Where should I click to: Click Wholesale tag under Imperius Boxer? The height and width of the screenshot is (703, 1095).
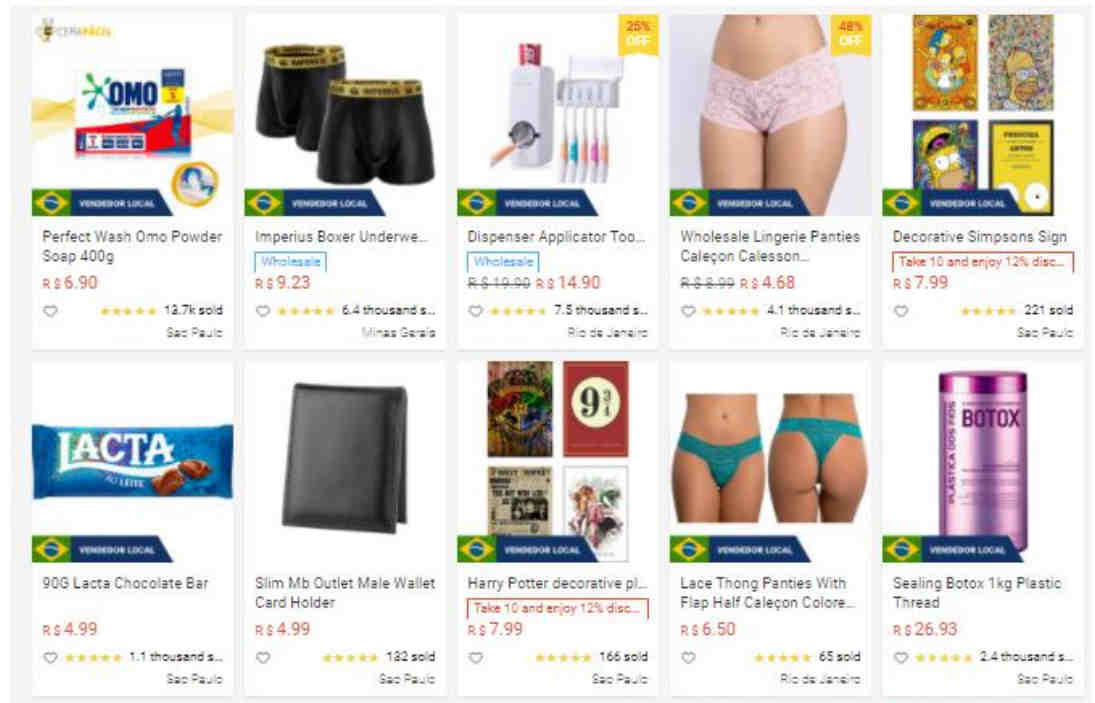click(x=291, y=262)
